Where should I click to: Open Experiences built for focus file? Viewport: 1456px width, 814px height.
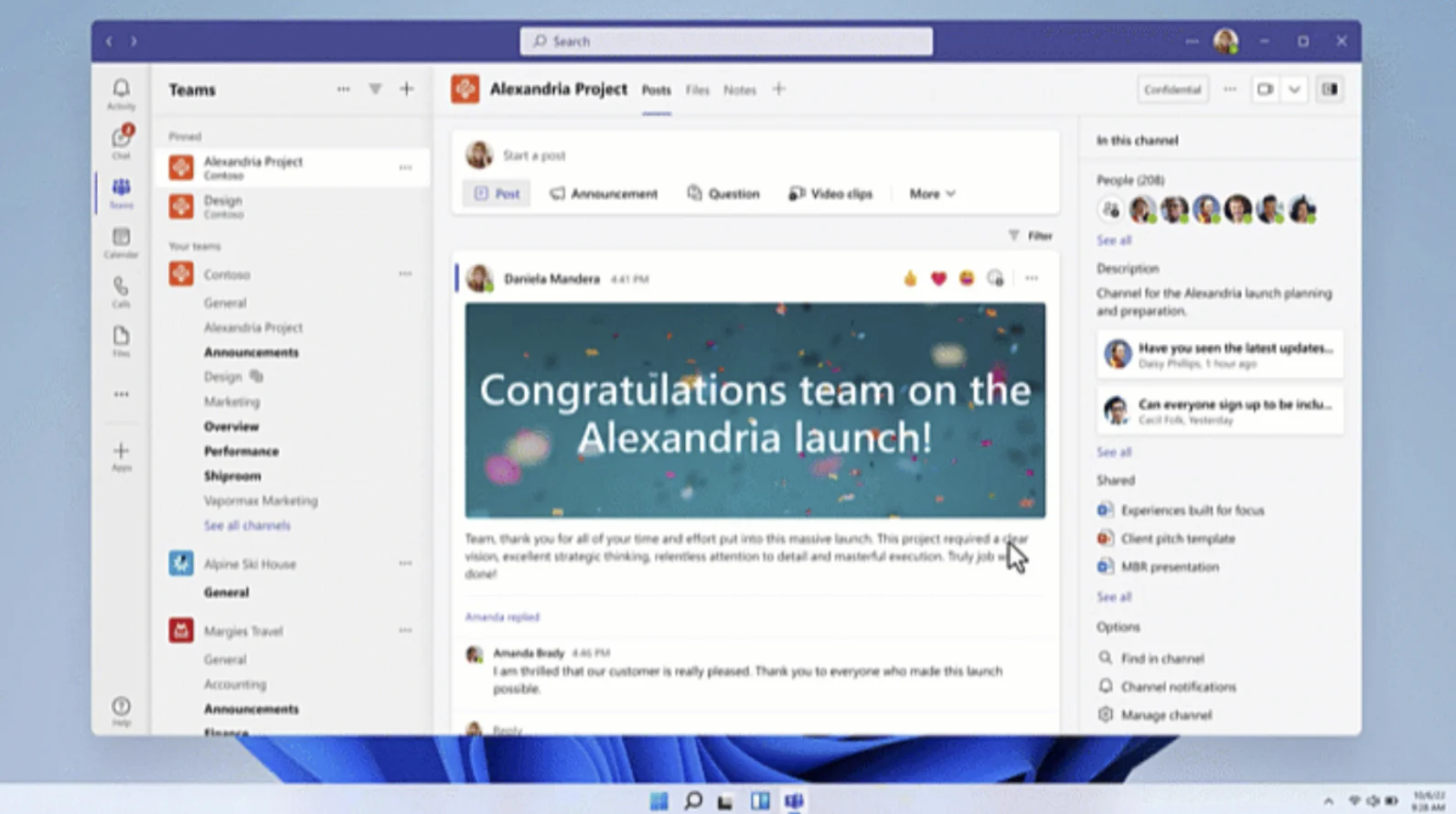pyautogui.click(x=1182, y=510)
